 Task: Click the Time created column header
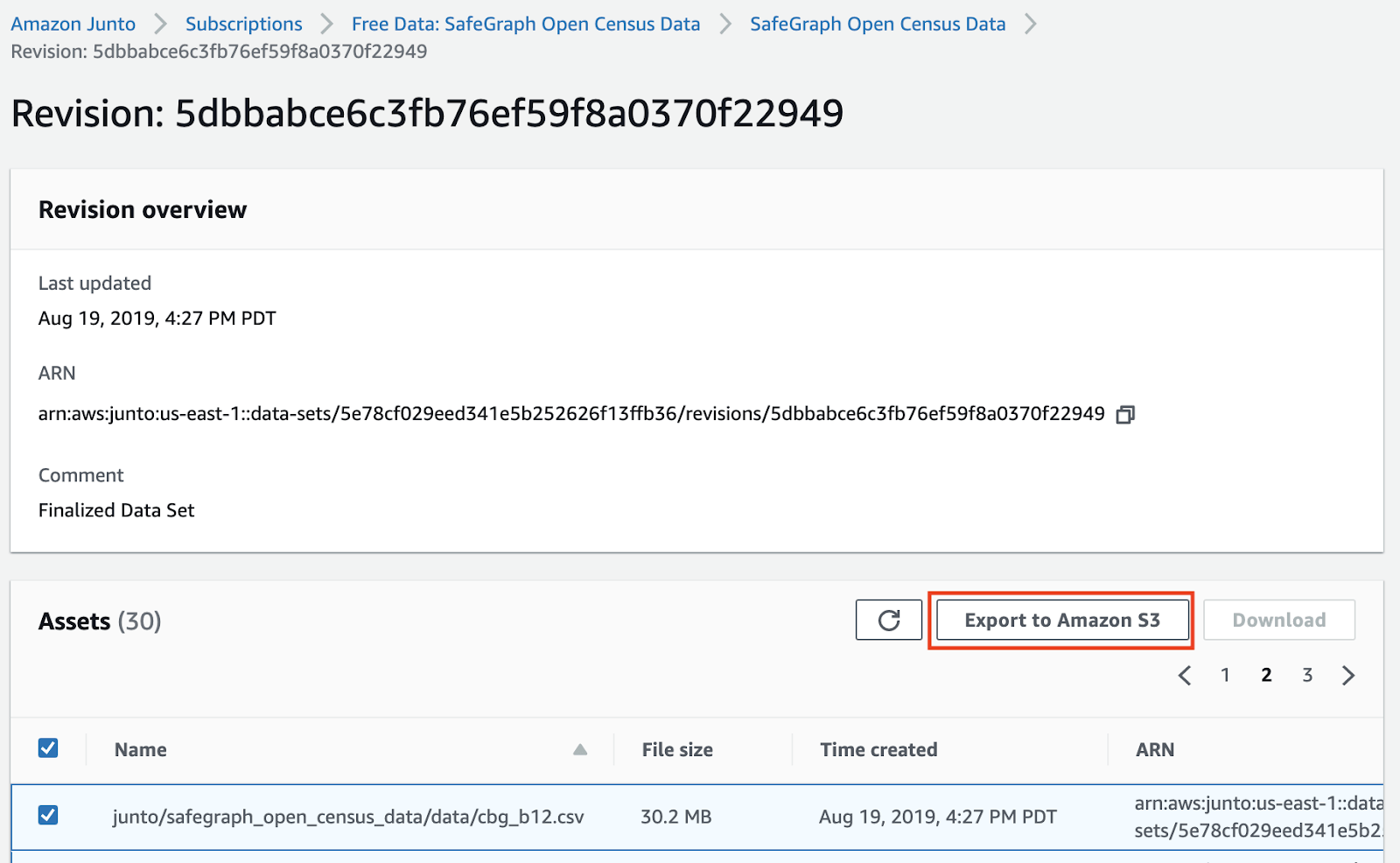[x=878, y=750]
